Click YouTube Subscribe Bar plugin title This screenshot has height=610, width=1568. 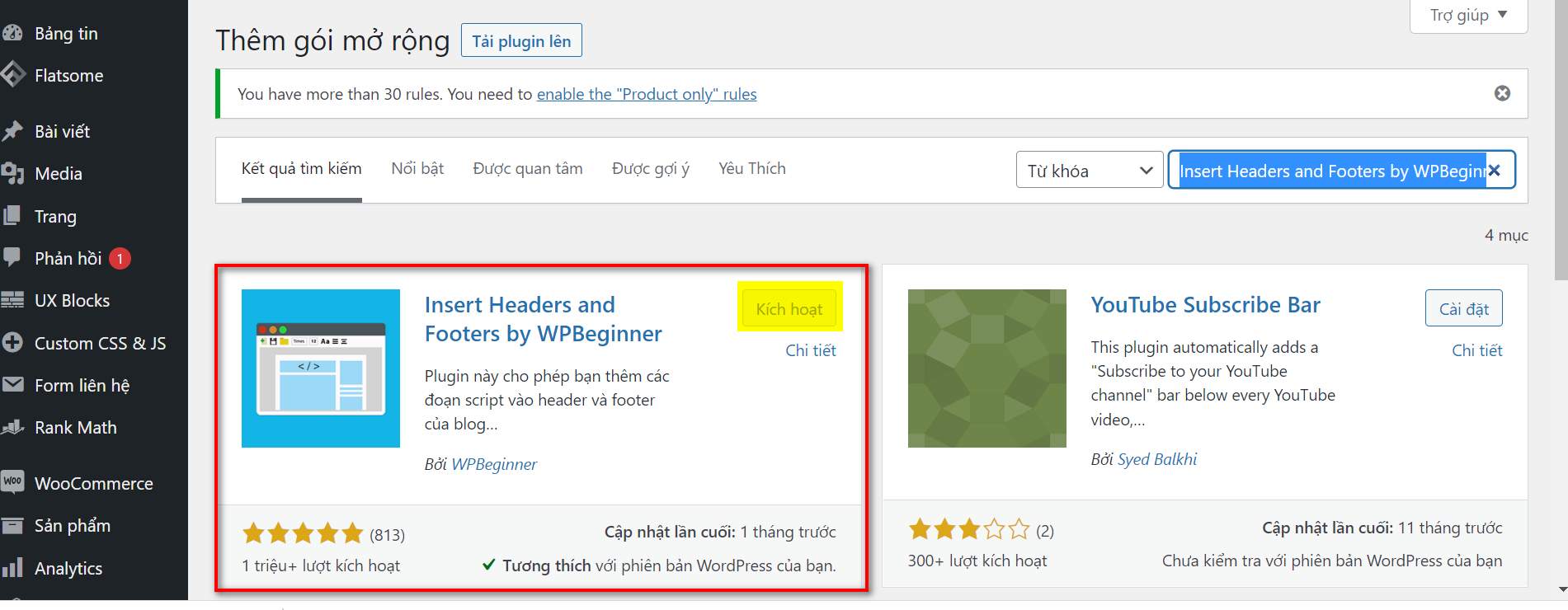coord(1206,305)
